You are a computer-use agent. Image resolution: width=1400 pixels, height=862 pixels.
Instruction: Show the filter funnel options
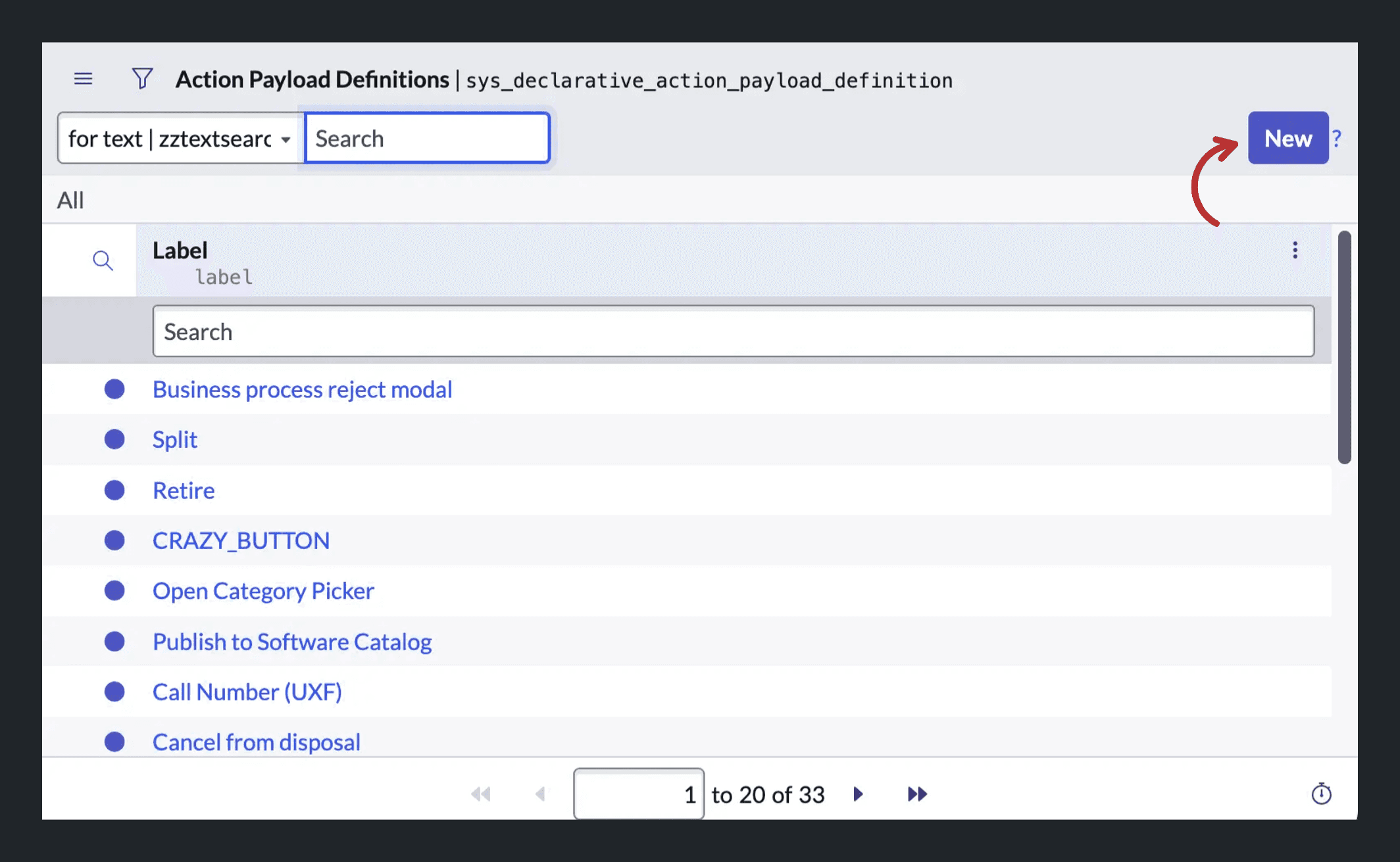(x=142, y=79)
